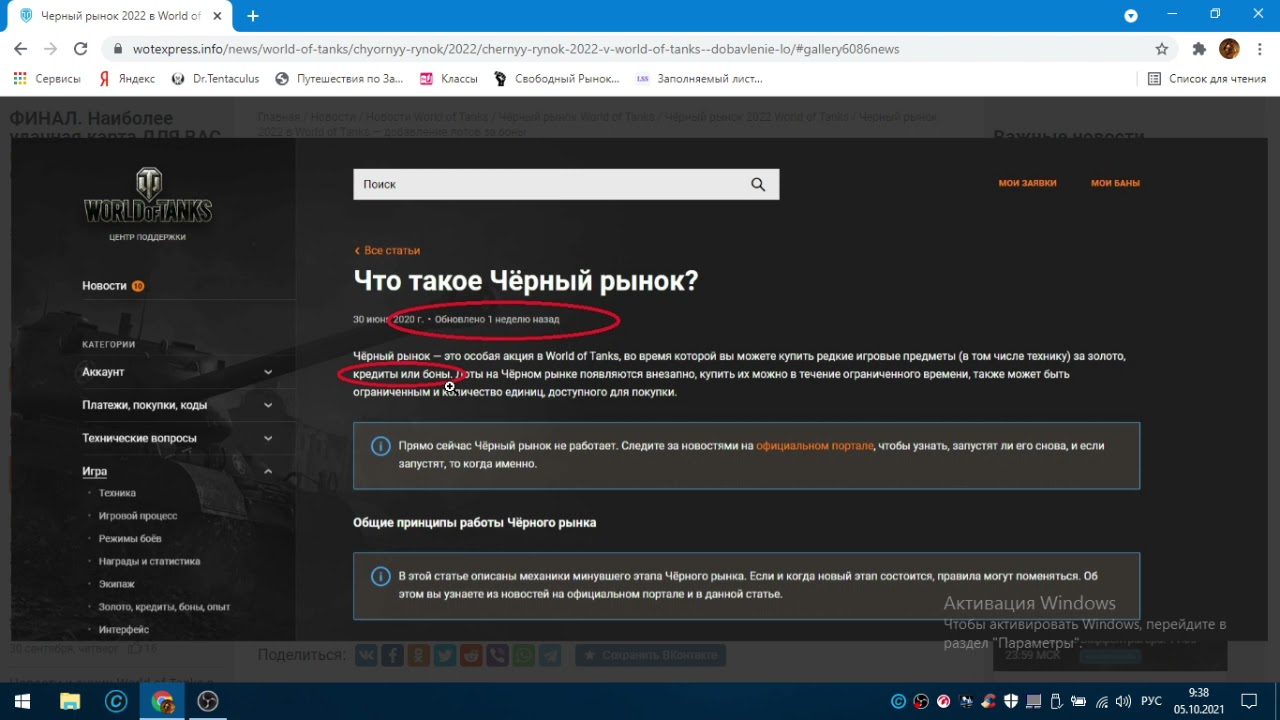This screenshot has height=720, width=1280.
Task: Click the search magnifier icon in support center
Action: tap(758, 184)
